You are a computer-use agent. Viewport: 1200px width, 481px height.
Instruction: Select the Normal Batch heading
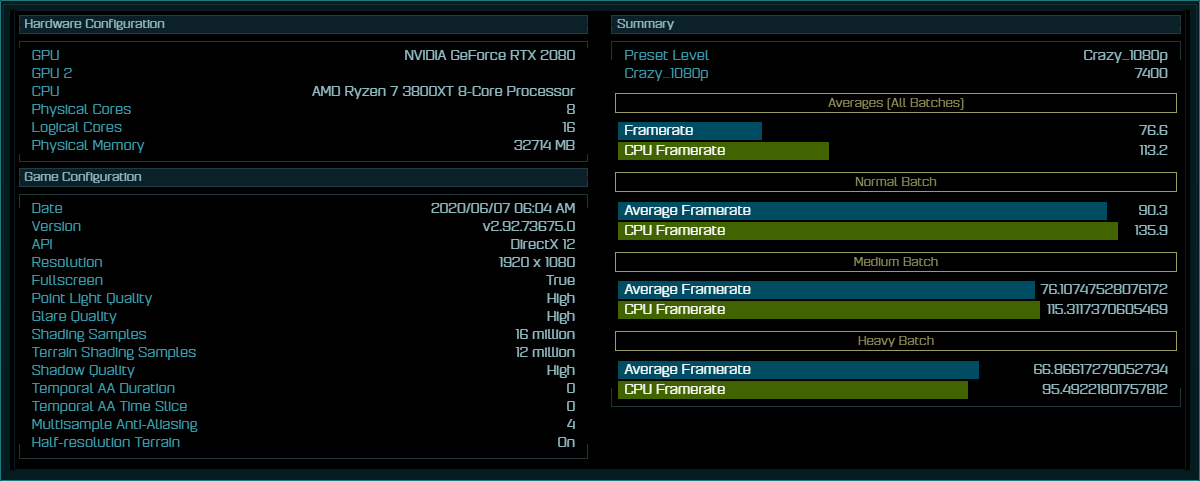[x=895, y=183]
